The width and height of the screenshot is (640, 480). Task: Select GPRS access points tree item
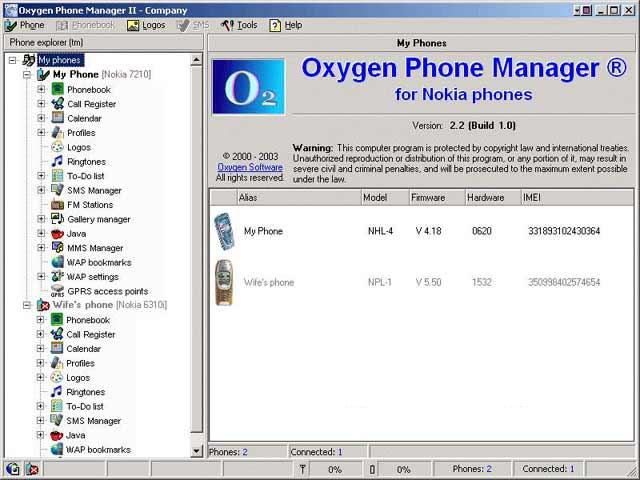coord(107,291)
